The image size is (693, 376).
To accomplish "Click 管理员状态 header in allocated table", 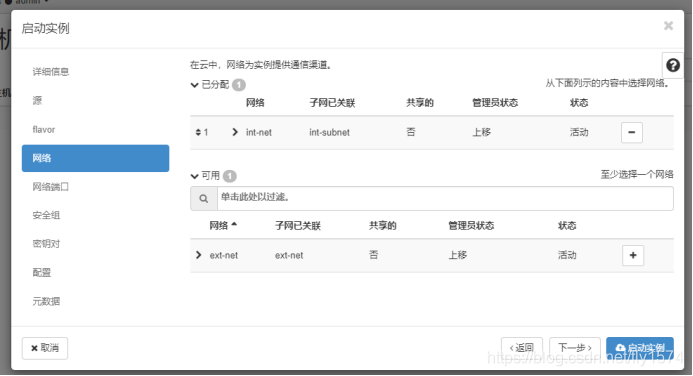I will click(495, 103).
